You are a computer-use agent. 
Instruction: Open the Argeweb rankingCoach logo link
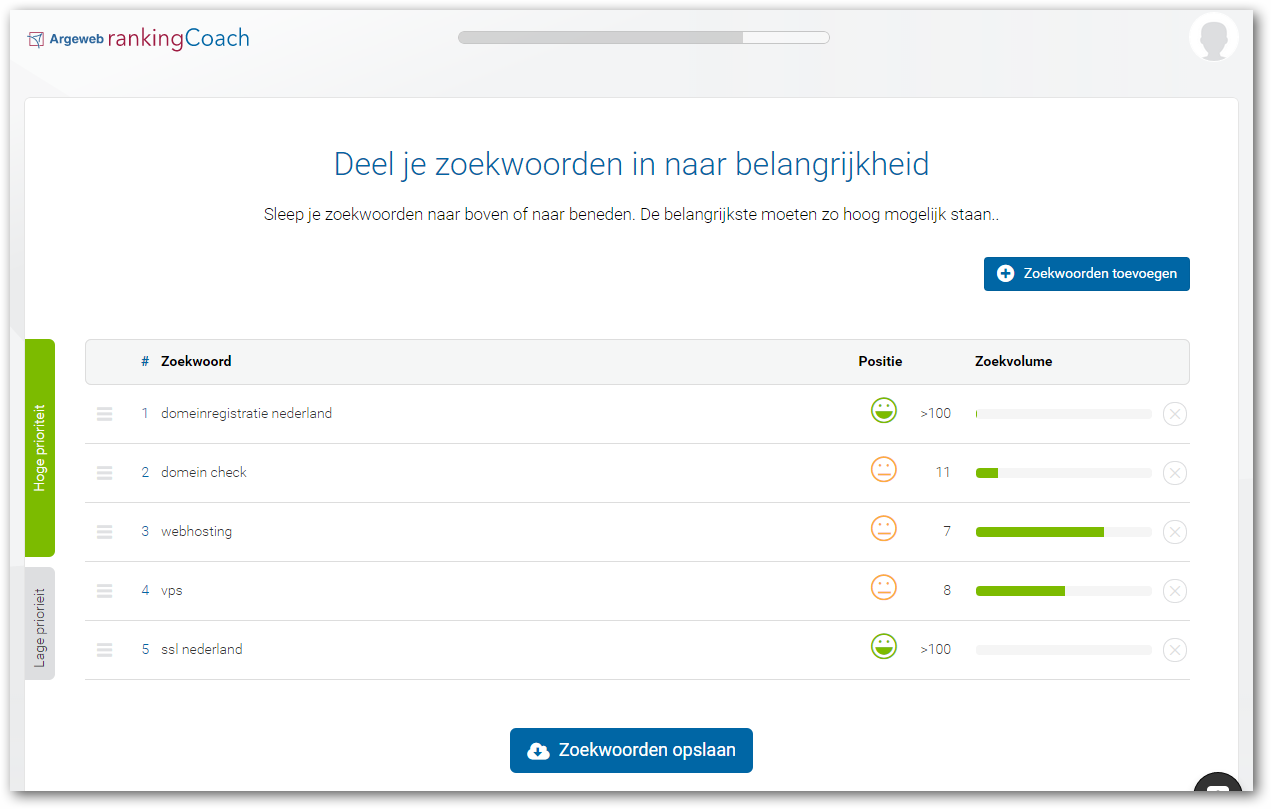click(x=138, y=39)
